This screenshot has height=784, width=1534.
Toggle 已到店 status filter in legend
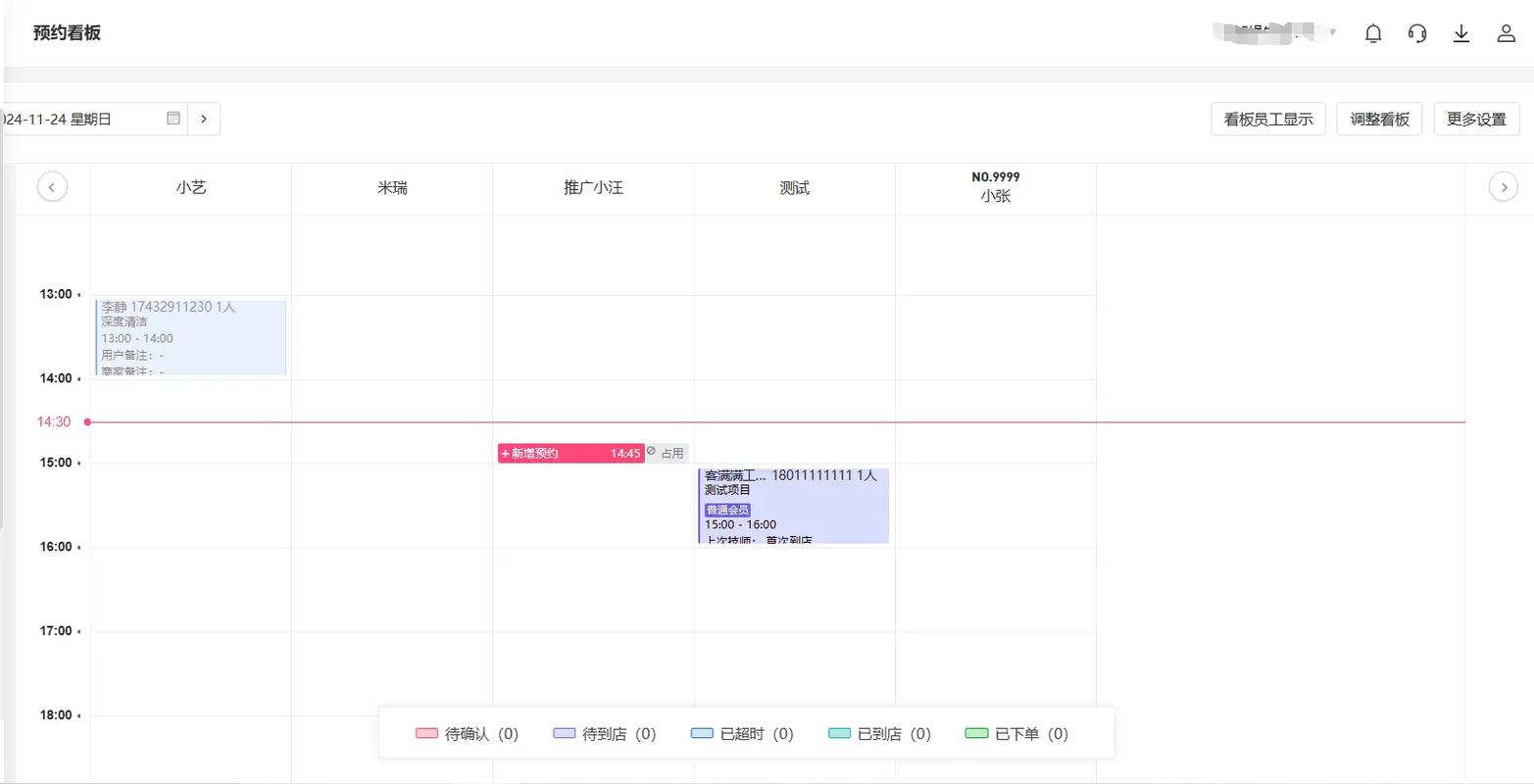(879, 734)
